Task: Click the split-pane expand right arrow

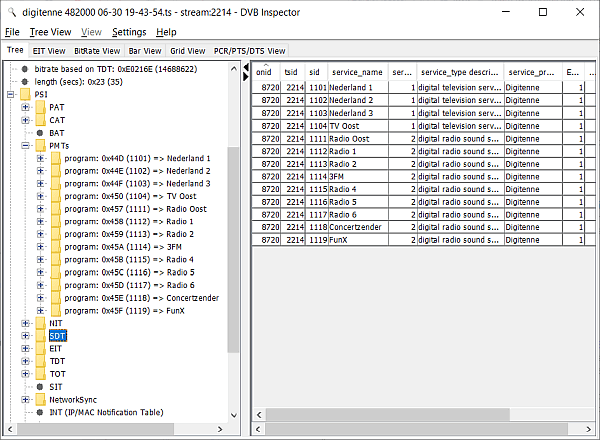Action: pyautogui.click(x=246, y=77)
